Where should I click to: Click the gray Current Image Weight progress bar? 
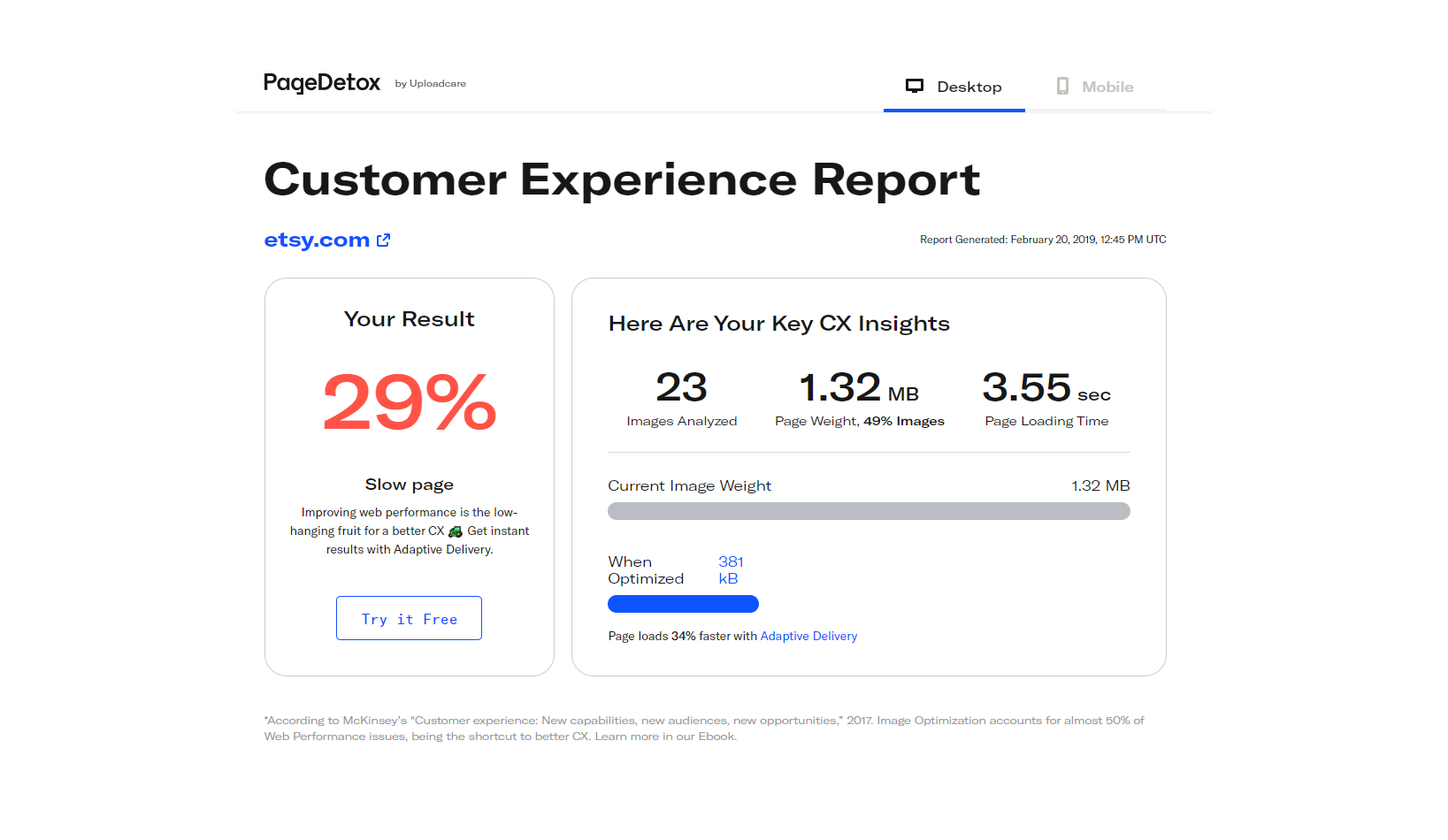coord(868,511)
